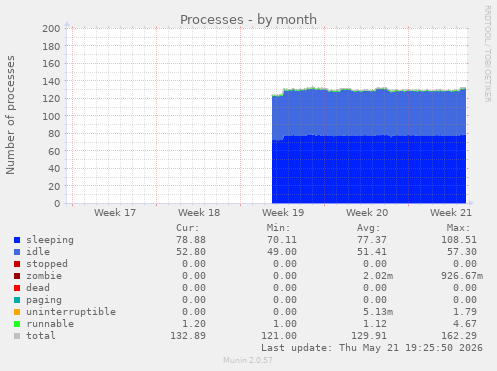
Task: Click the 'dead' legend label
Action: (x=38, y=288)
